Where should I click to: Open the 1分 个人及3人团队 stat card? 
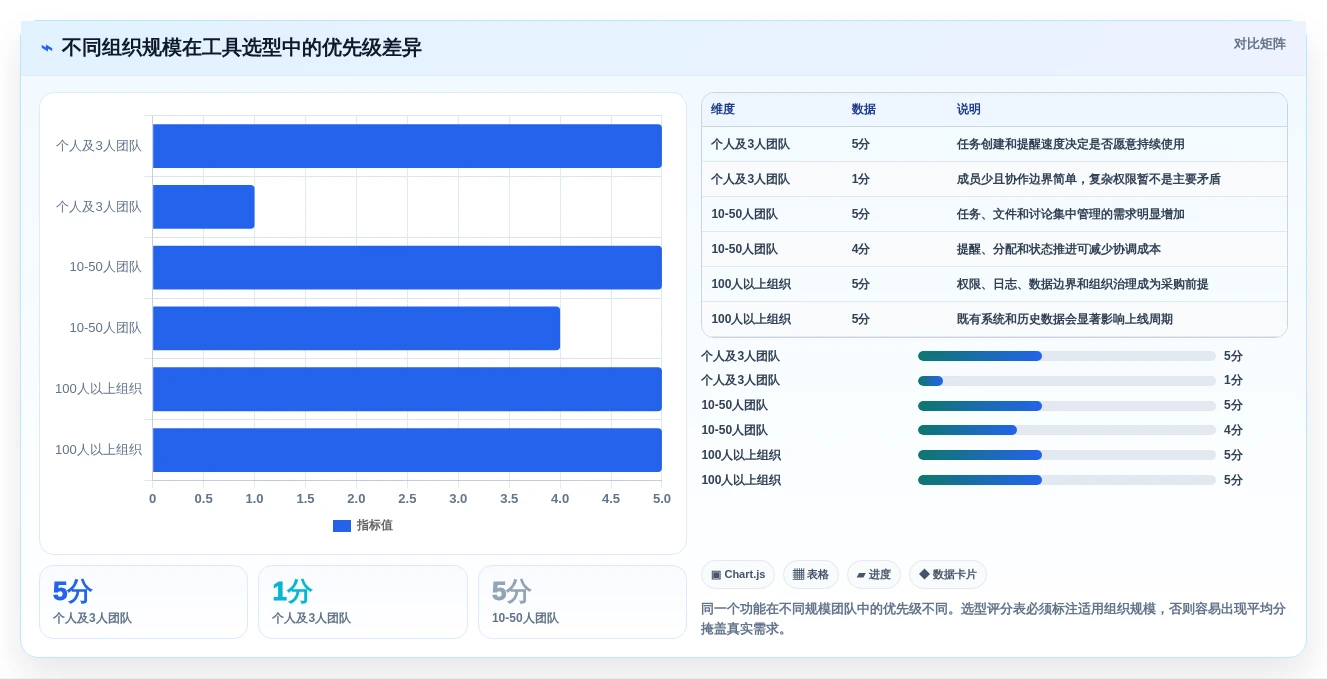click(x=363, y=602)
